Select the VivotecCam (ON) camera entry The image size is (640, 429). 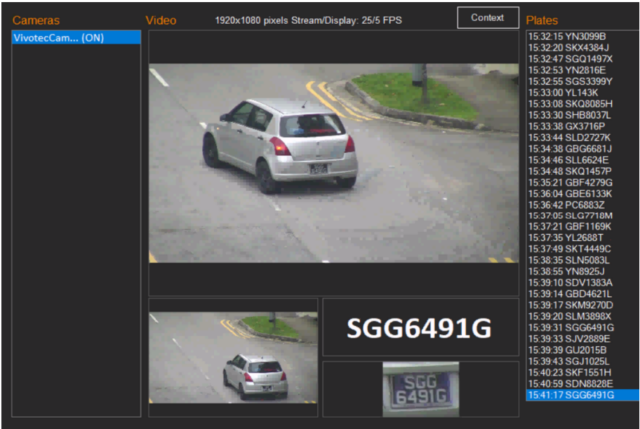click(76, 38)
